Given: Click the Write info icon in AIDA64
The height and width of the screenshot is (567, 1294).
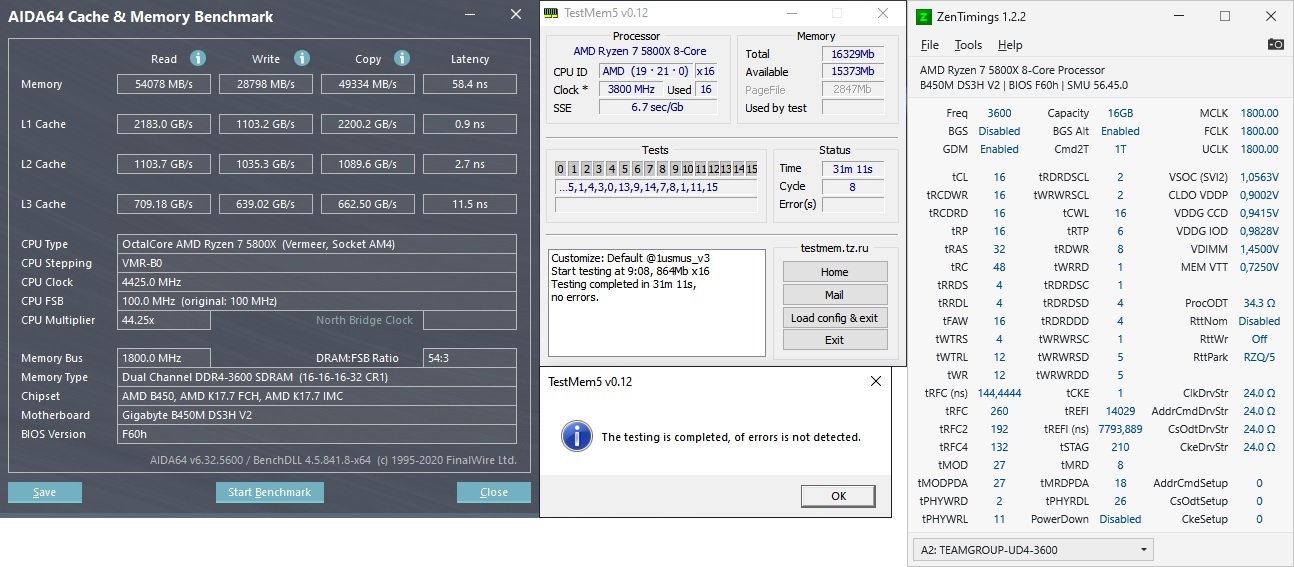Looking at the screenshot, I should click(x=302, y=58).
